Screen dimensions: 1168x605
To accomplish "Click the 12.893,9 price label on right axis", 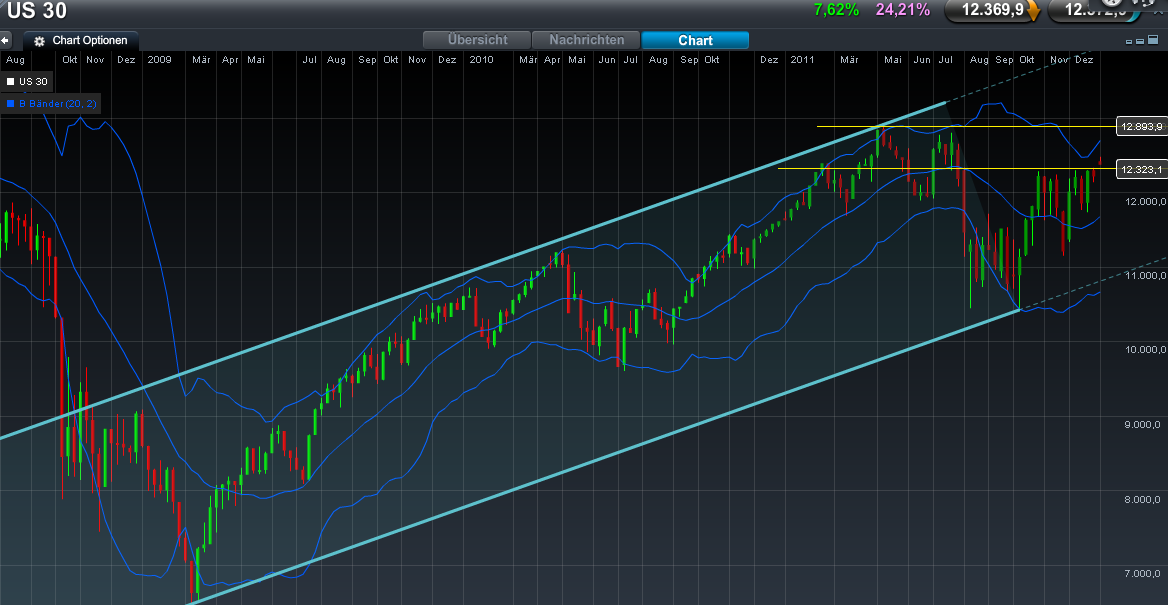I will (1140, 126).
